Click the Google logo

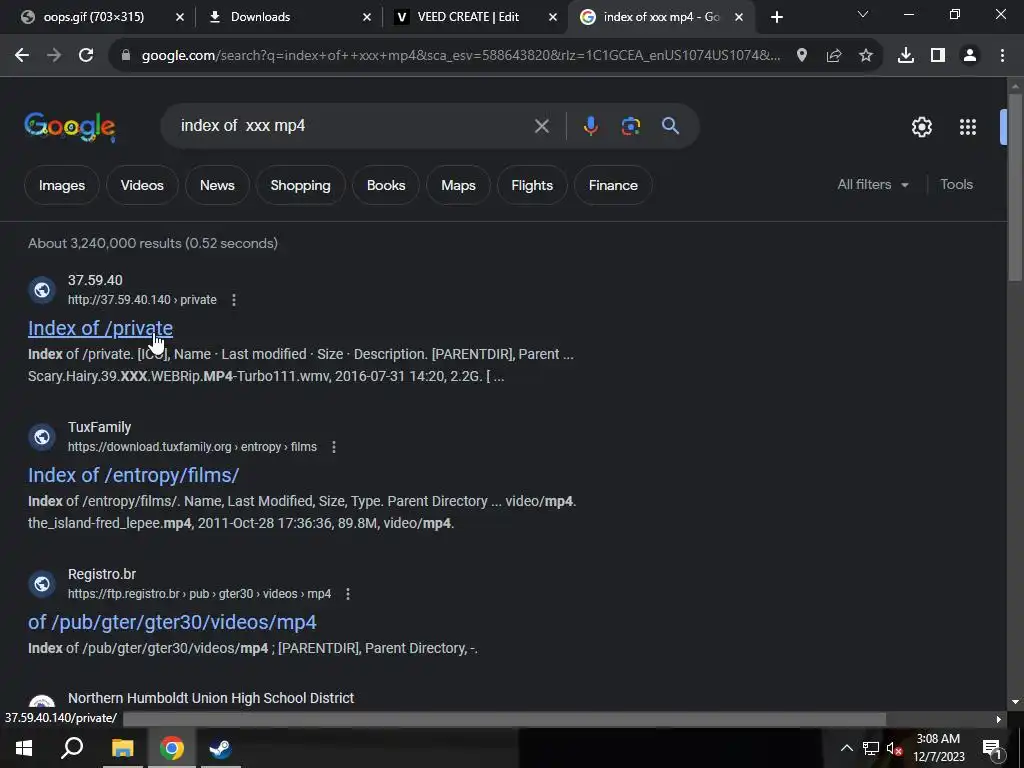pyautogui.click(x=70, y=127)
